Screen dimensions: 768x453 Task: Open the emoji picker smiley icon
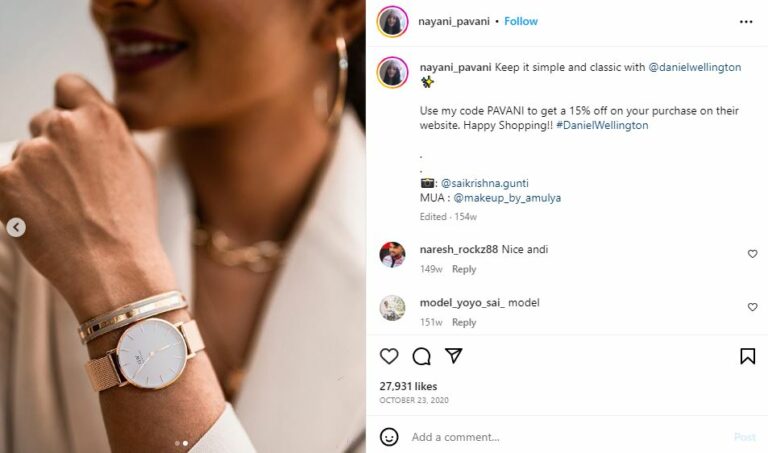389,437
